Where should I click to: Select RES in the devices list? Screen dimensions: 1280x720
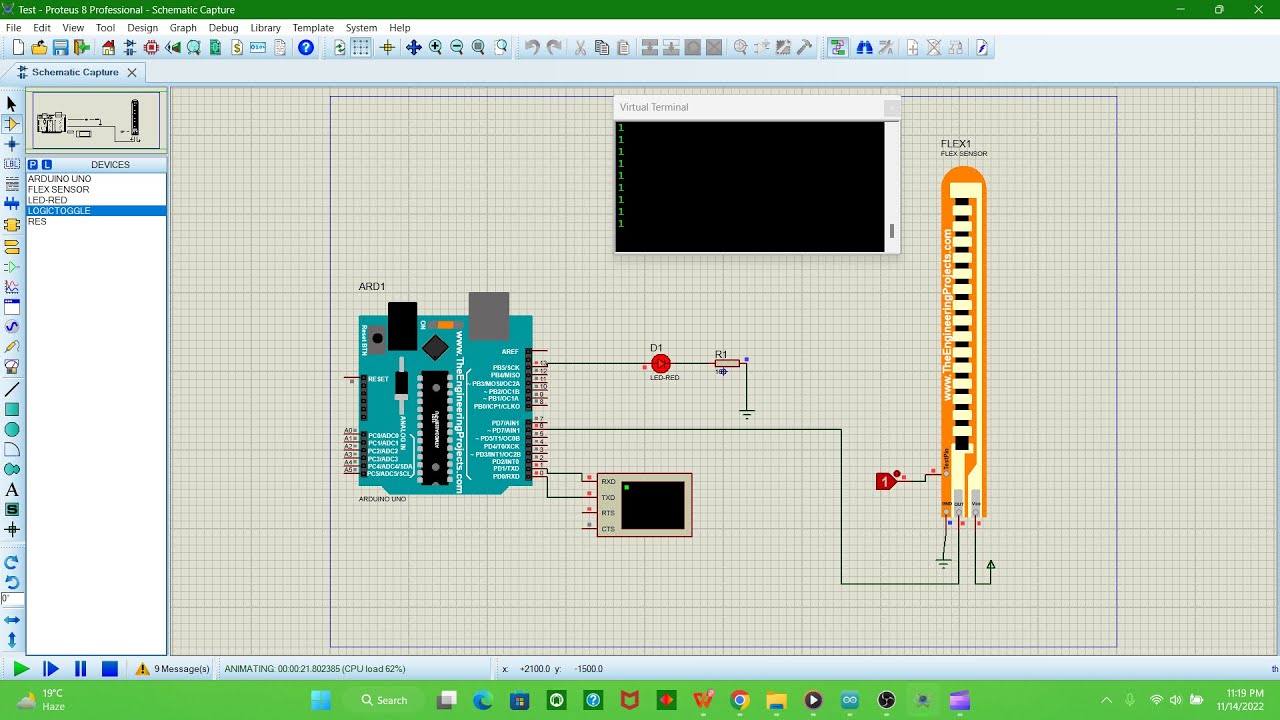click(96, 221)
